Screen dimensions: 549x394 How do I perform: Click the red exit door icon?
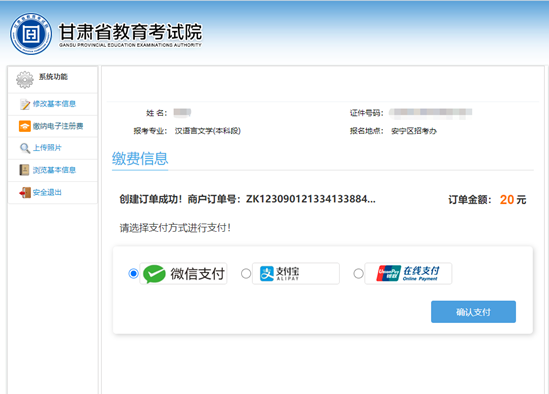point(25,192)
